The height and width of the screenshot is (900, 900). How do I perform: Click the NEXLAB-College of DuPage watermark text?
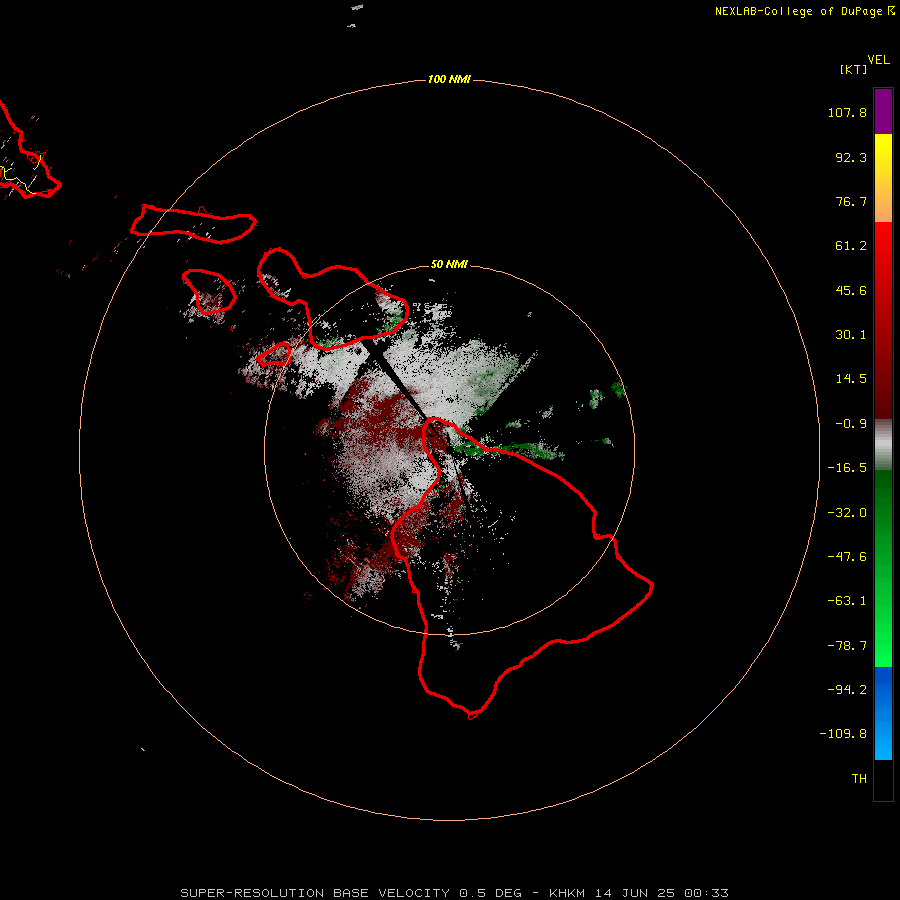tap(798, 11)
